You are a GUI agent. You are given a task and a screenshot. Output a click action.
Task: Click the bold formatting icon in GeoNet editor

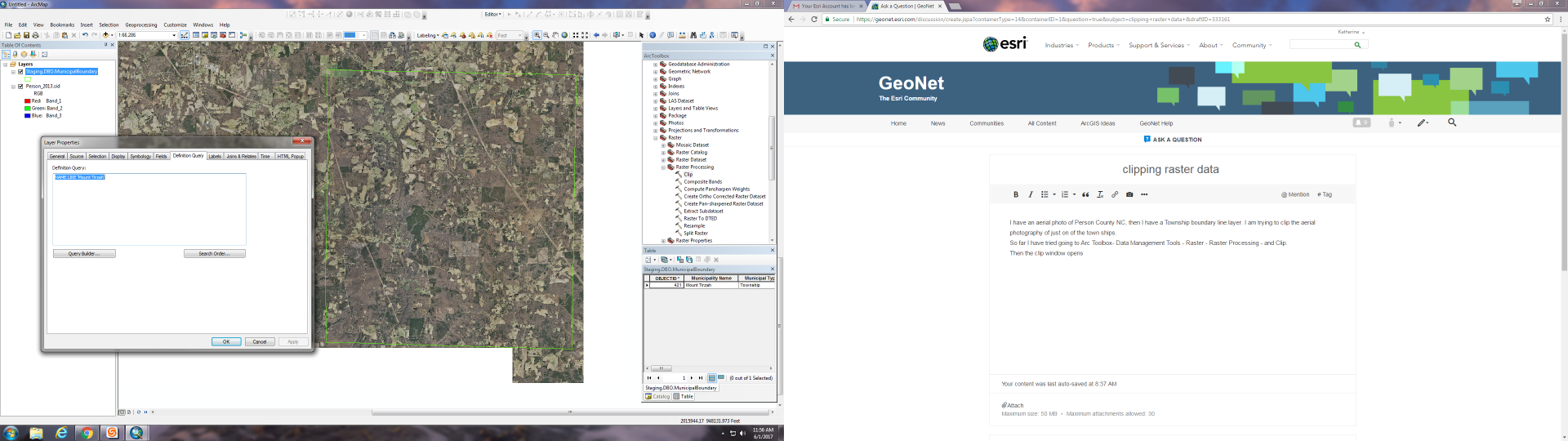(x=1016, y=194)
